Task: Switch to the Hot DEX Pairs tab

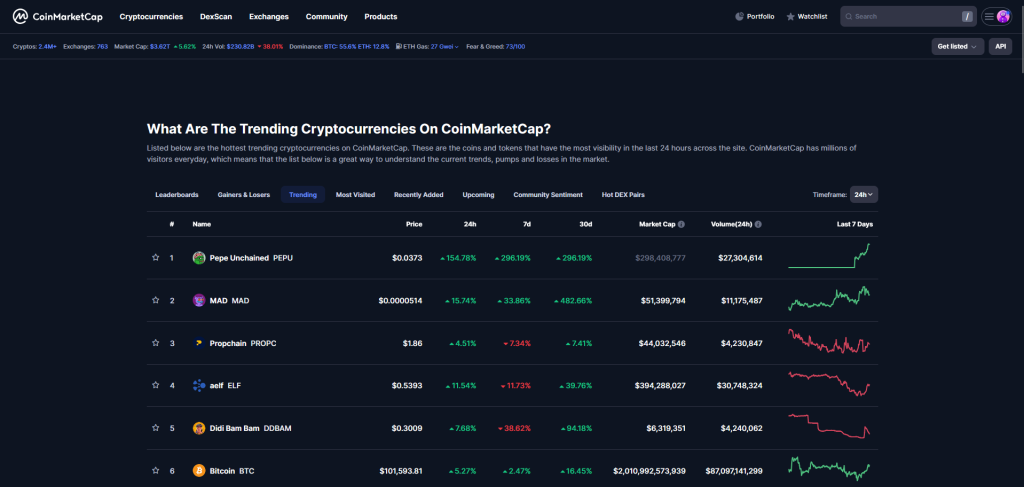Action: tap(624, 195)
